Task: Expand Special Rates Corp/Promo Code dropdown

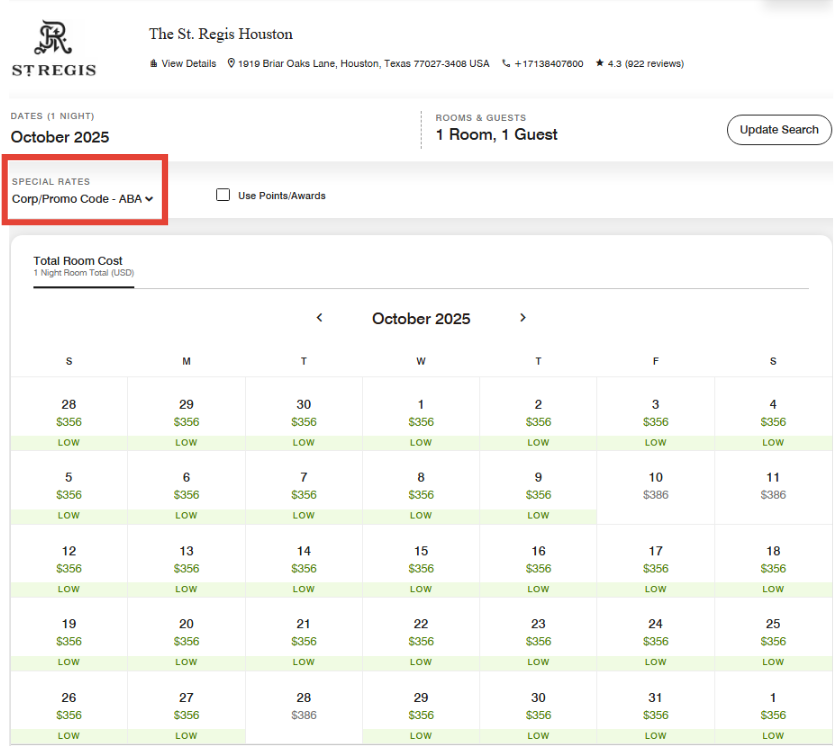Action: coord(82,198)
